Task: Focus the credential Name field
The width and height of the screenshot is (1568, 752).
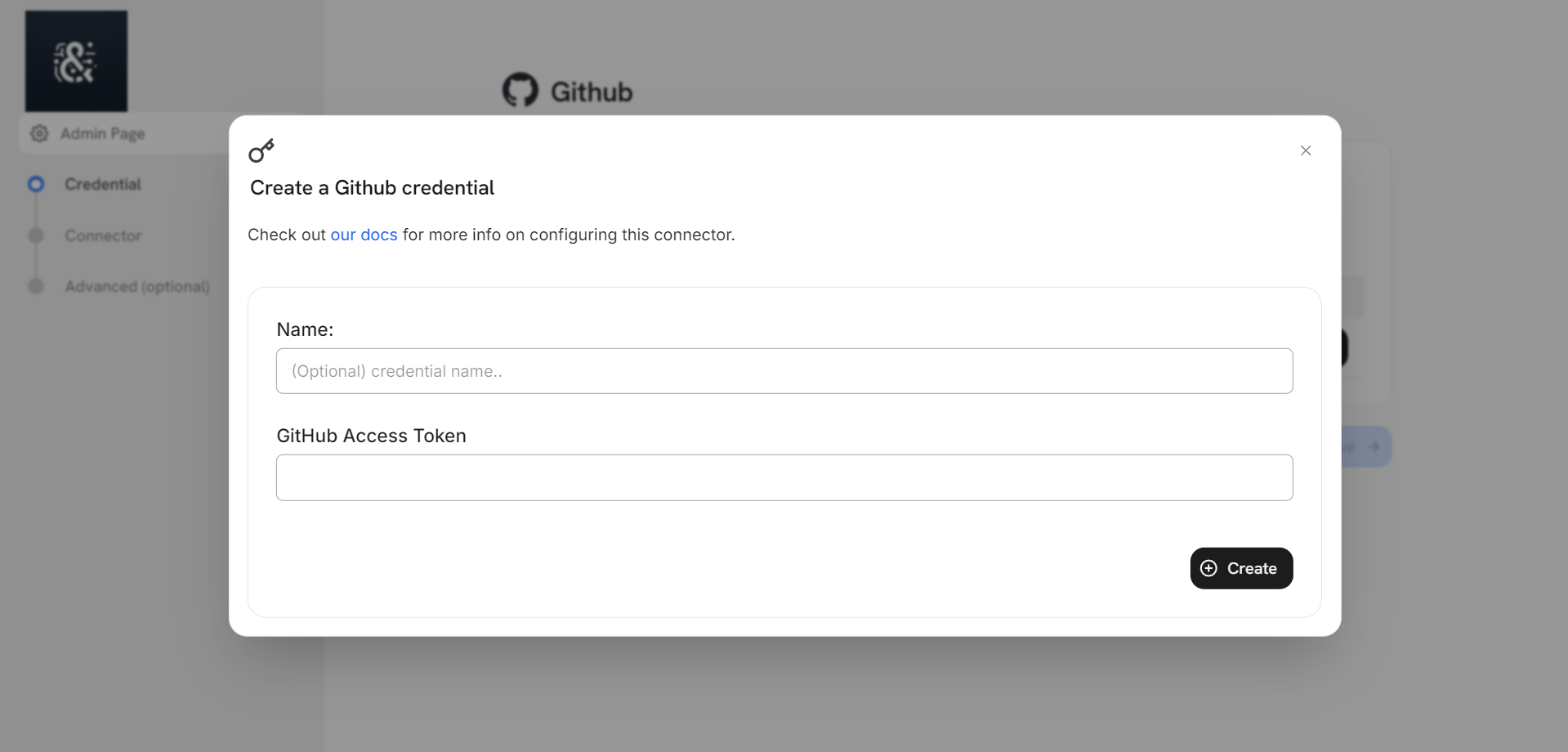Action: (784, 371)
